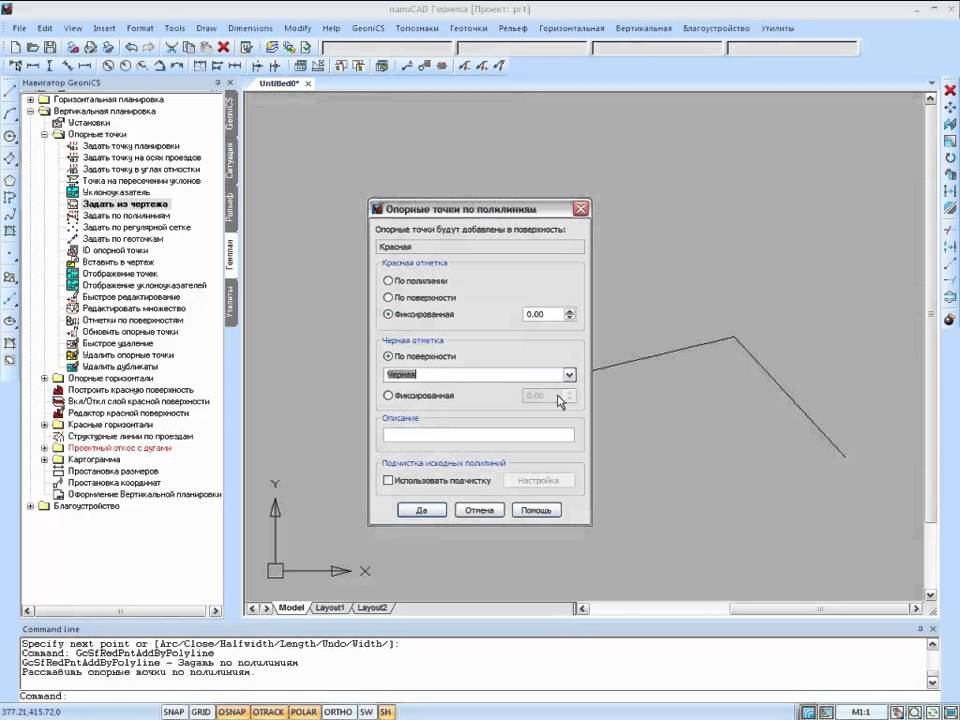Click the Красная отметка value stepper
The height and width of the screenshot is (720, 960).
pyautogui.click(x=570, y=314)
